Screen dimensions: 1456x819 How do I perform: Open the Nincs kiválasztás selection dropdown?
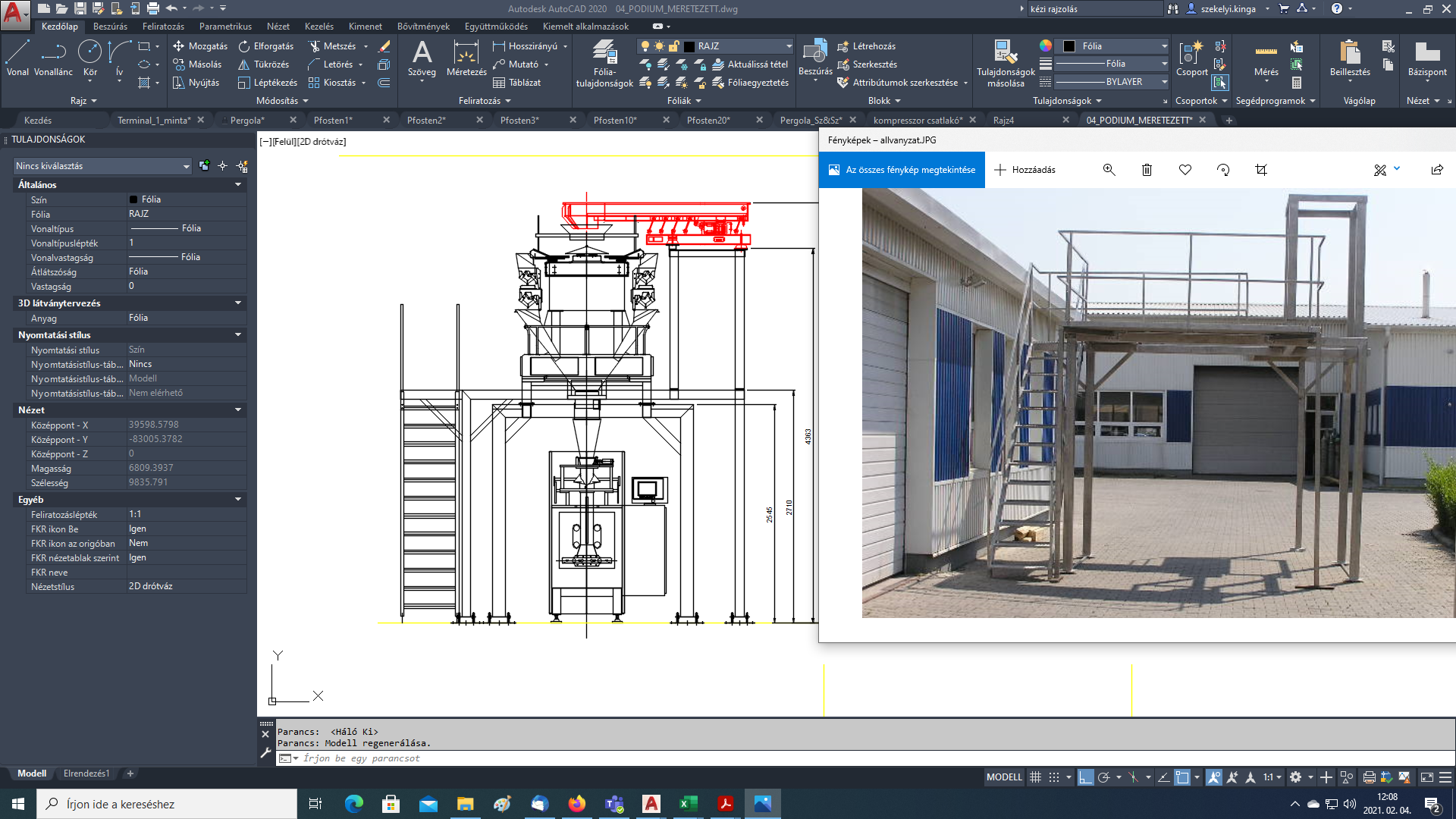(102, 166)
